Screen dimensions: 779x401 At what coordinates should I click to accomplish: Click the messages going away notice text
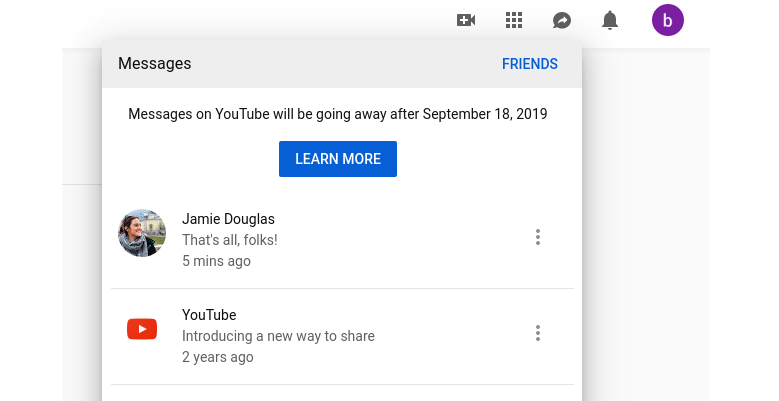tap(338, 114)
